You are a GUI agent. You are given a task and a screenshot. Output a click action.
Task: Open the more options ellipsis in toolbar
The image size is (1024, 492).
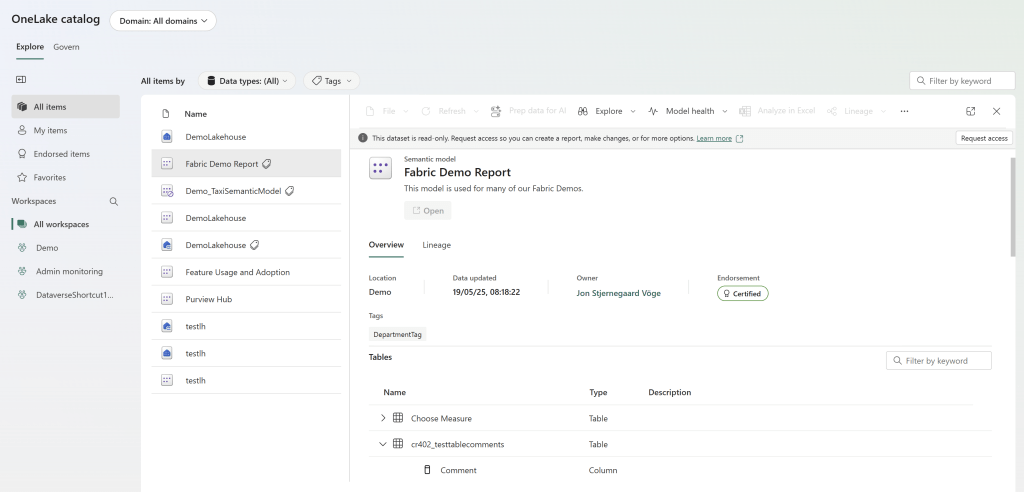tap(904, 111)
